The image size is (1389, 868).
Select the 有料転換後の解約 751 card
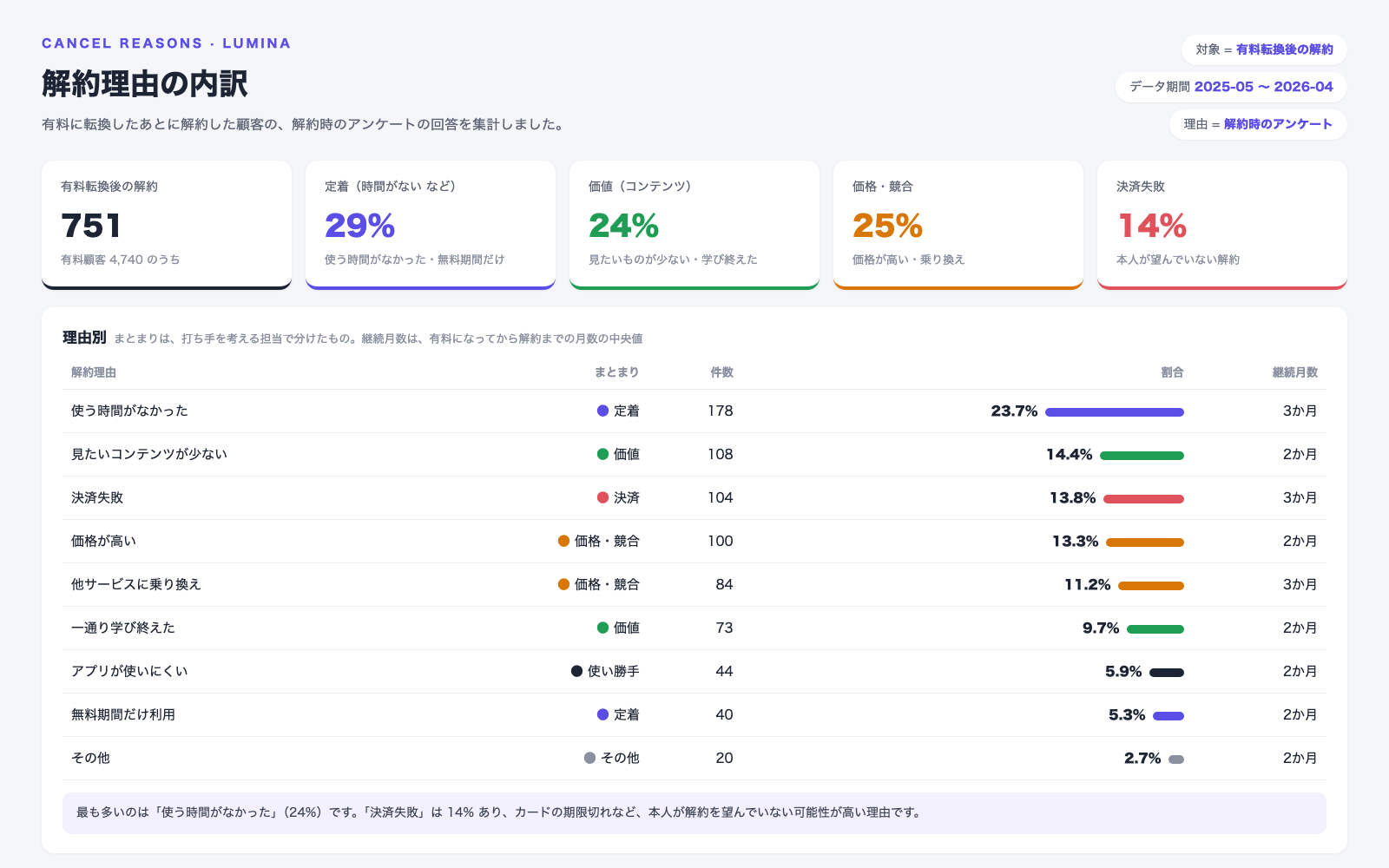coord(167,225)
